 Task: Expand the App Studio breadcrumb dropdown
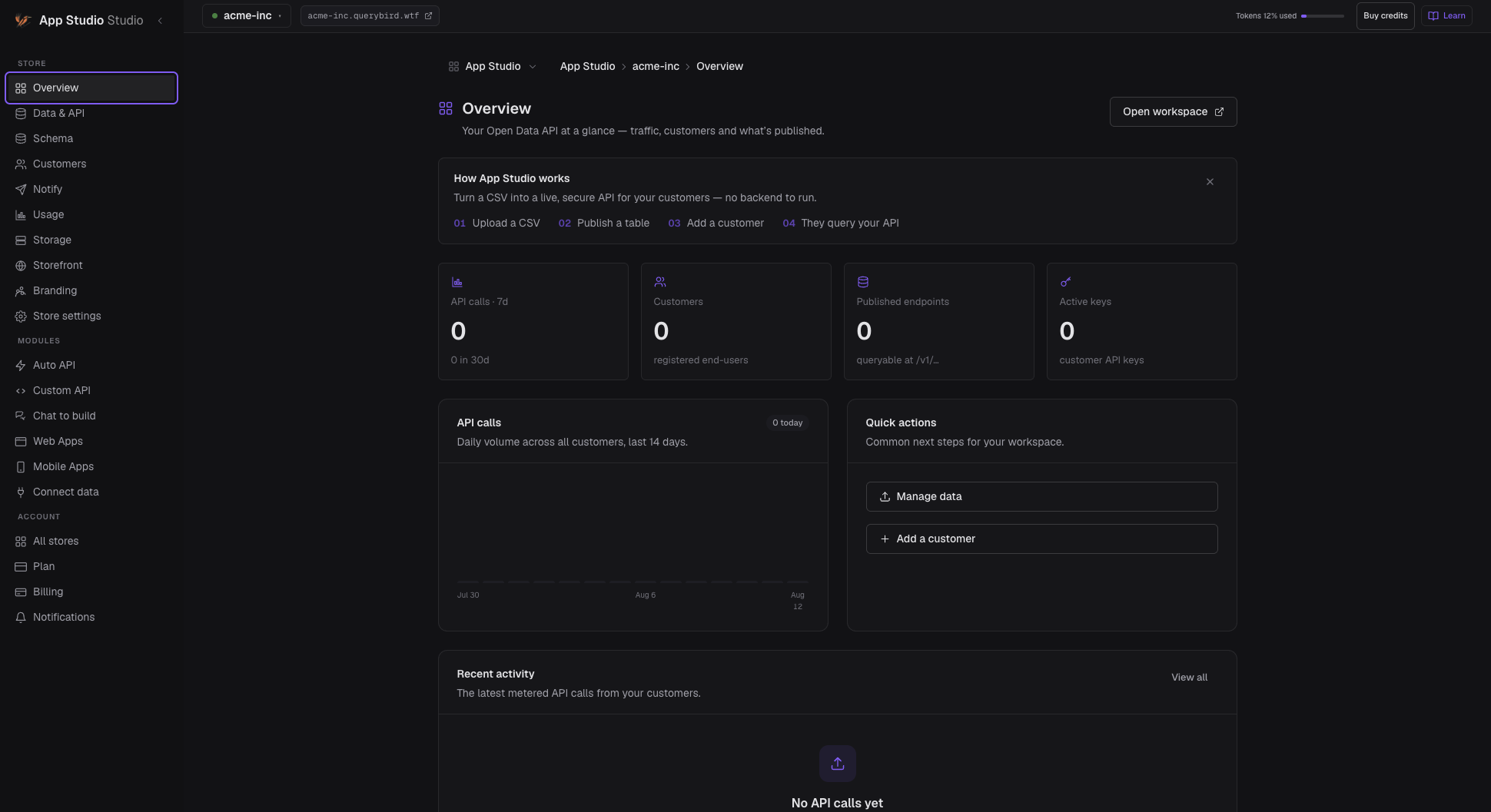493,66
